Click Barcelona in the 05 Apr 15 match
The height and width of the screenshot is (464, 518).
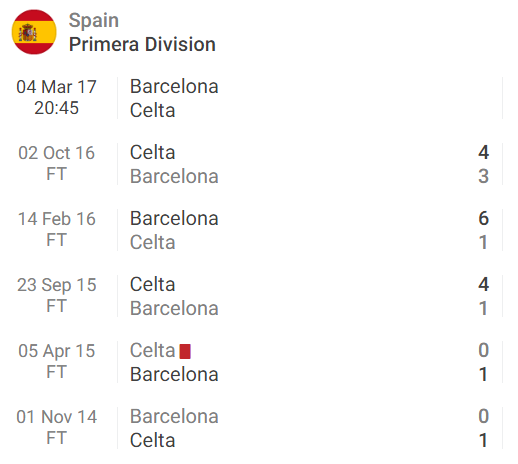[x=174, y=374]
